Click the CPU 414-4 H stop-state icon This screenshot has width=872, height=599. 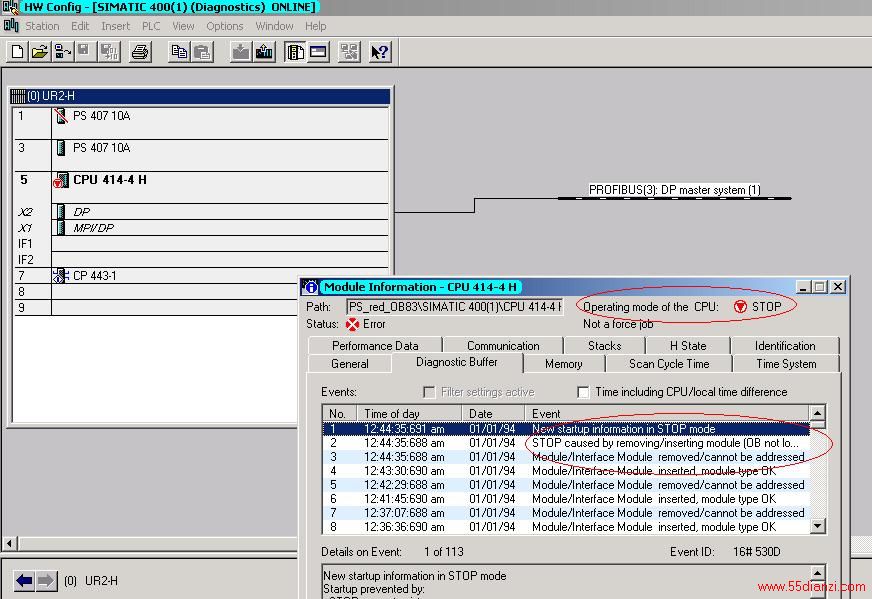(x=61, y=180)
